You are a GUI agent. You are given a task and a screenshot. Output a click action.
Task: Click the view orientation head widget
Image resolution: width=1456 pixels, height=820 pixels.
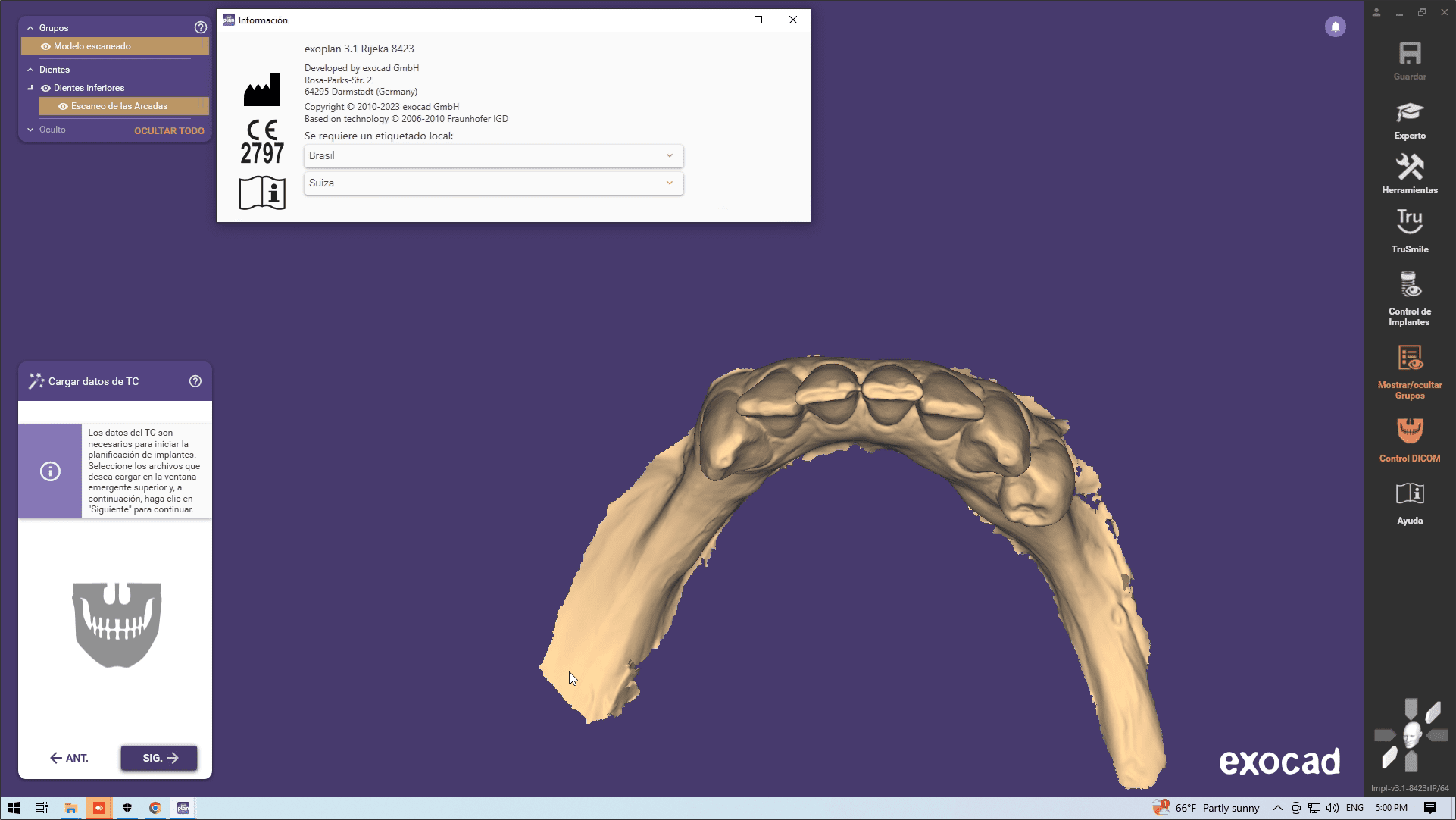1411,735
